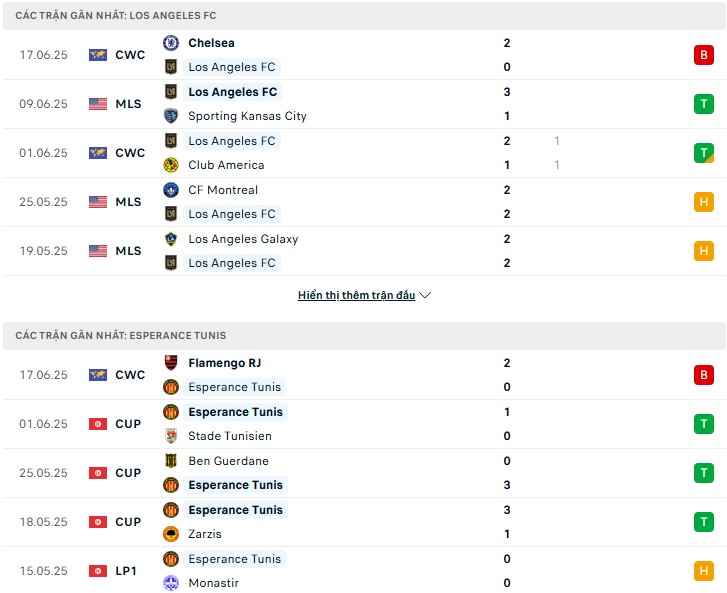Click the Tunisia flag beside LP1 on 15.05.25
Image resolution: width=727 pixels, height=593 pixels.
(x=98, y=571)
